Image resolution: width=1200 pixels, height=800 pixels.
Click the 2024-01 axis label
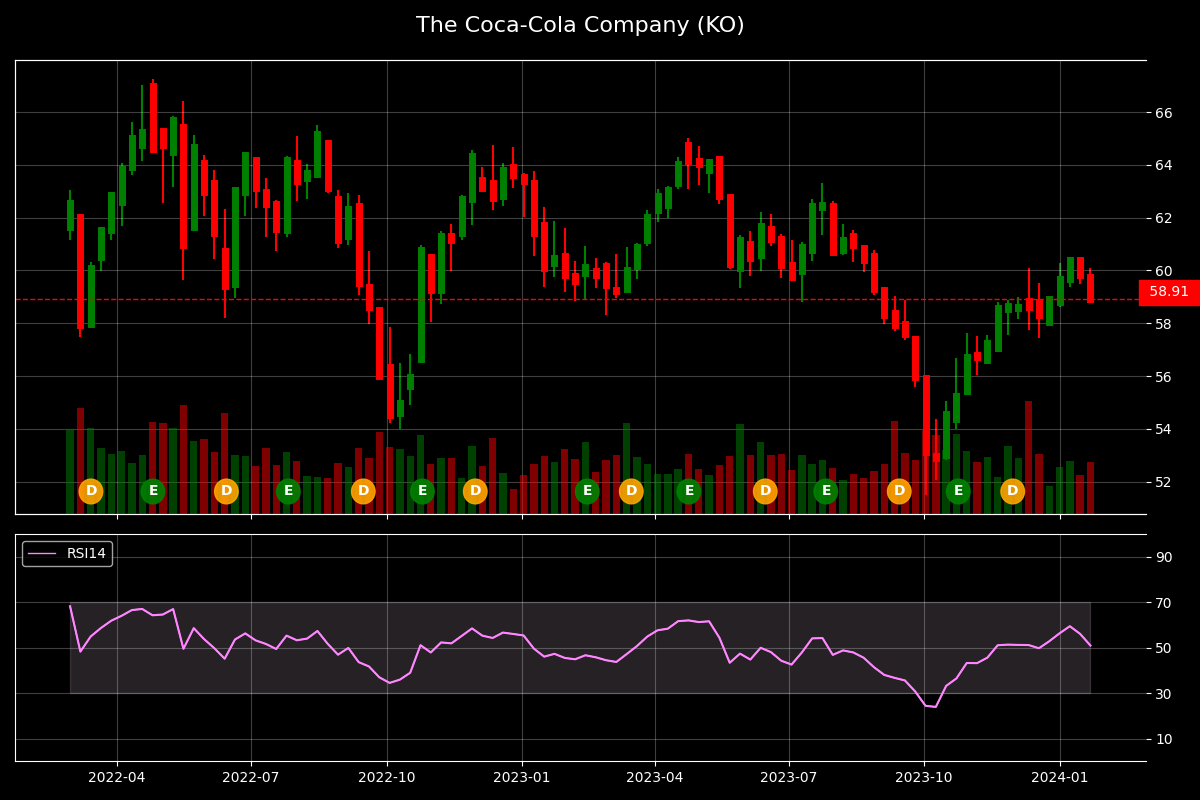[1059, 775]
